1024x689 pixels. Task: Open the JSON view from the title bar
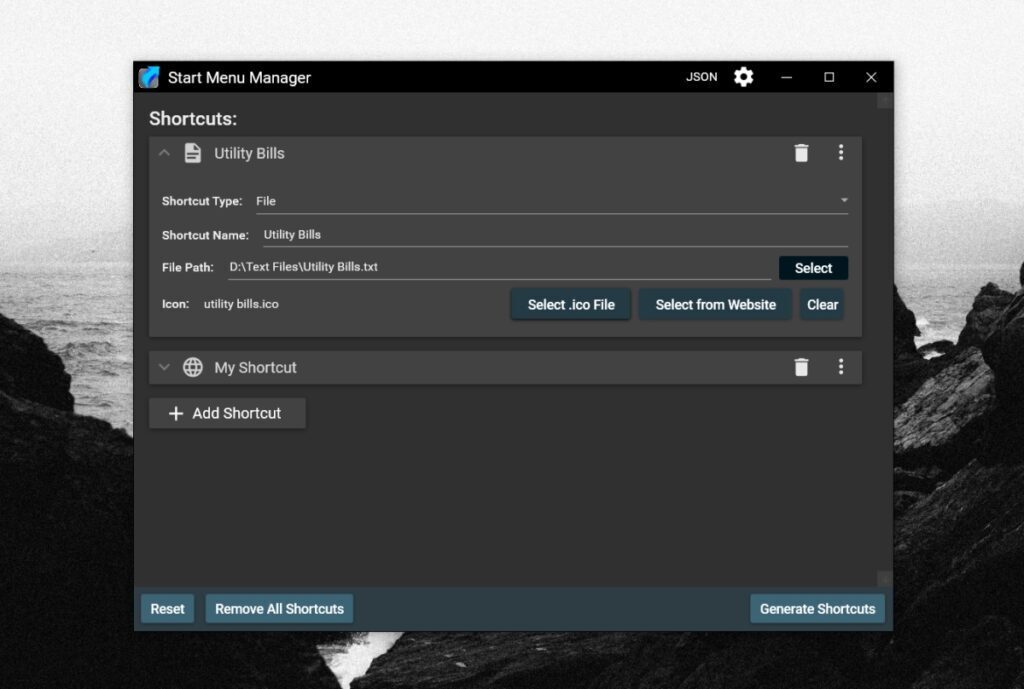pyautogui.click(x=701, y=76)
